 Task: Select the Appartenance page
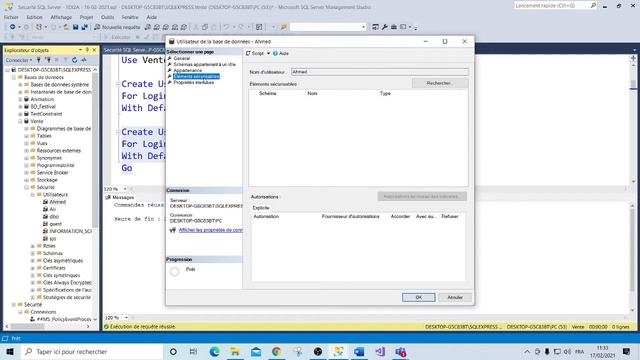click(x=187, y=70)
